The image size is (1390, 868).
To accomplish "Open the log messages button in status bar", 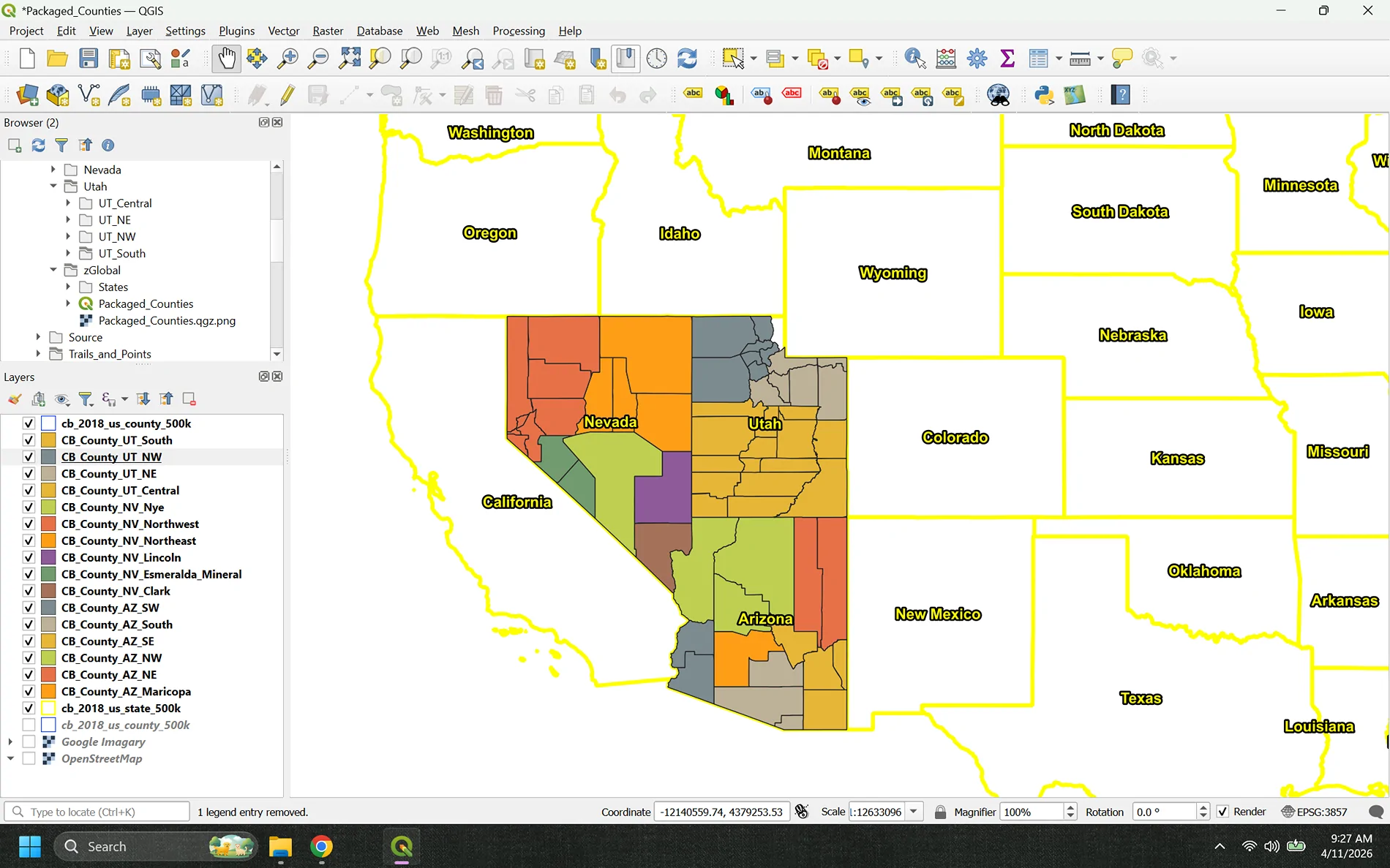I will coord(1375,812).
